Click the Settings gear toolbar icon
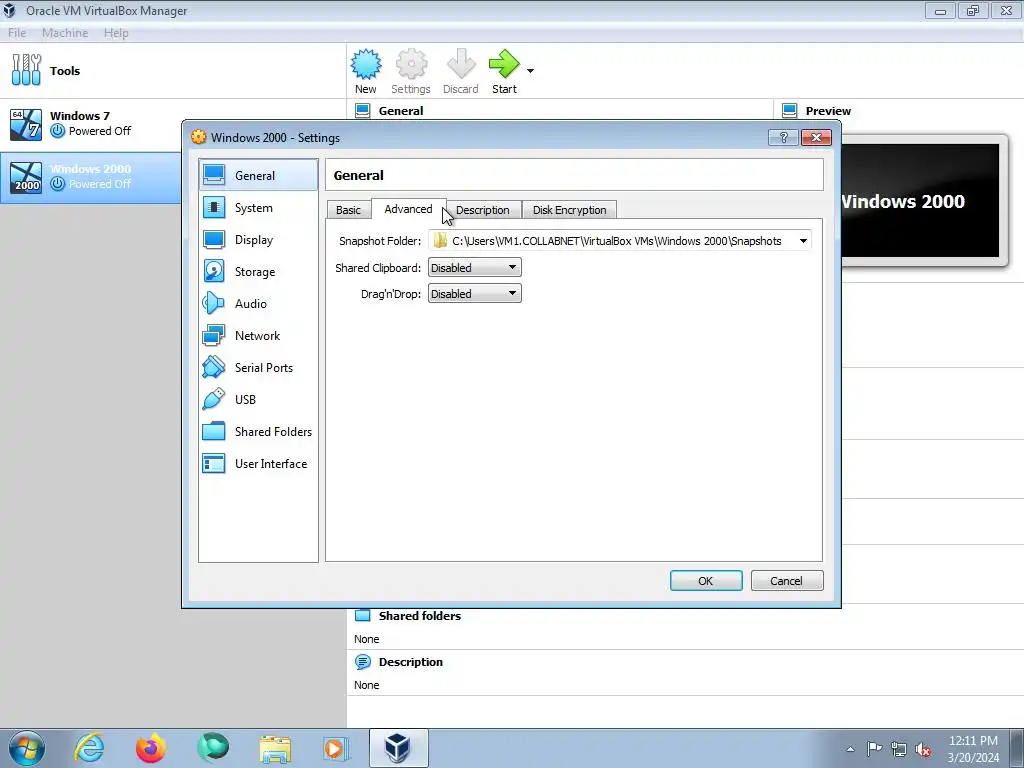 (411, 64)
